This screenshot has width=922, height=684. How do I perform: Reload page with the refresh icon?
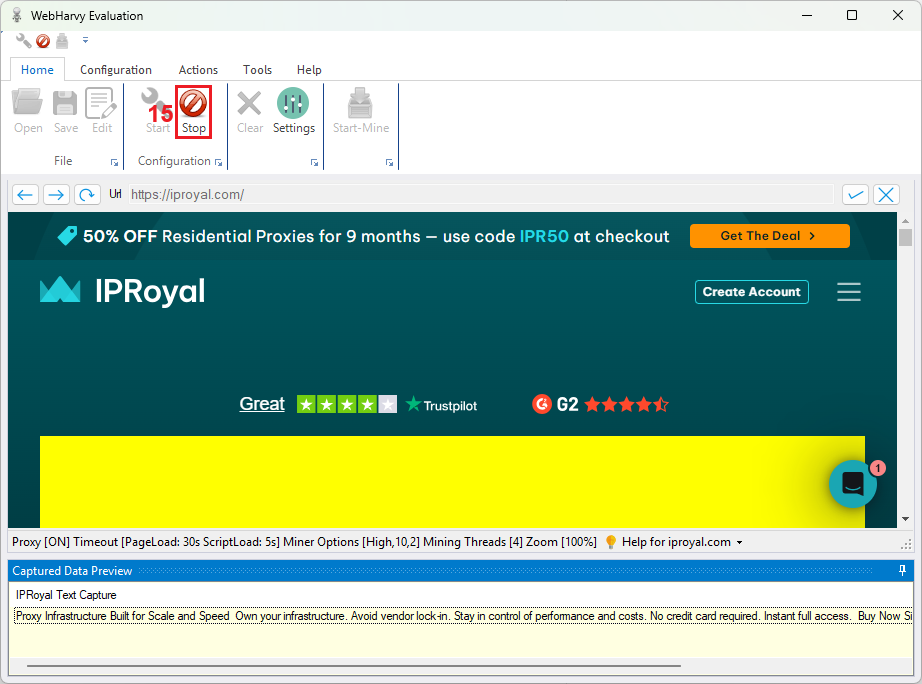[x=88, y=195]
